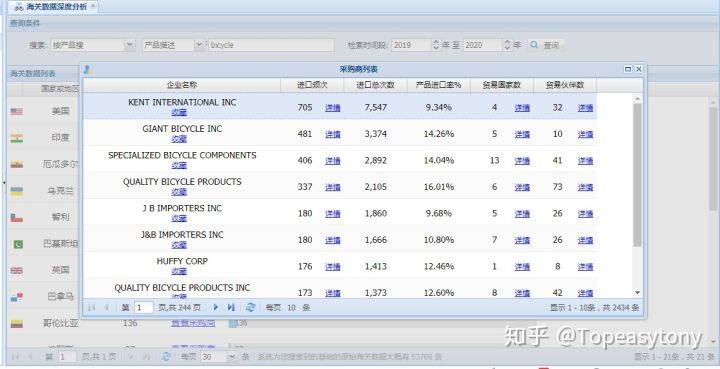Open the 按产品搜 search type dropdown
Image resolution: width=720 pixels, height=369 pixels.
[130, 45]
